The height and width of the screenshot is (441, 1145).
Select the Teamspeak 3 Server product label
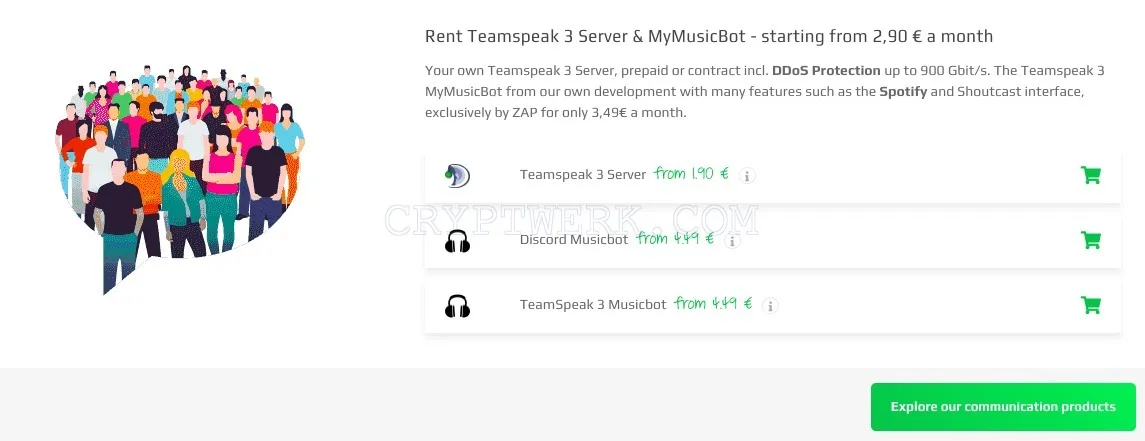tap(583, 175)
